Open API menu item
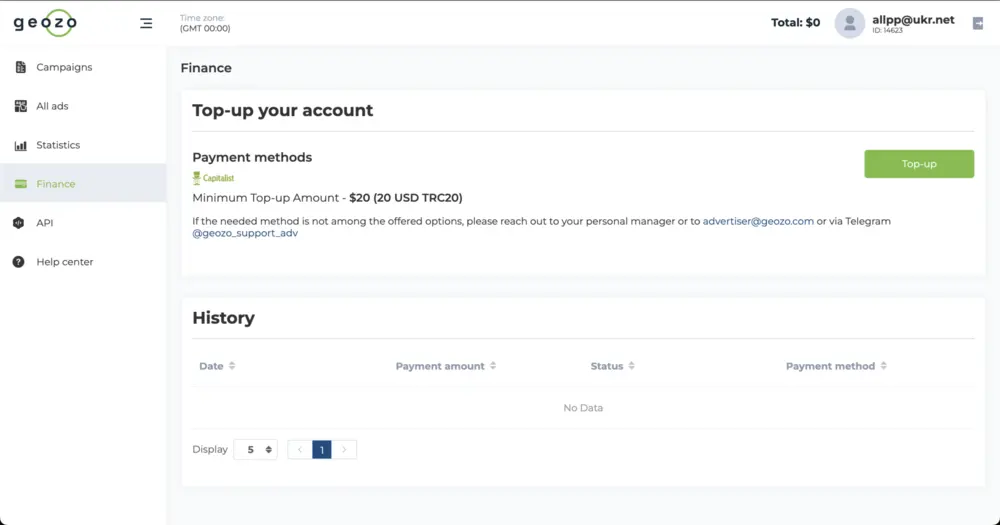1000x525 pixels. coord(83,223)
